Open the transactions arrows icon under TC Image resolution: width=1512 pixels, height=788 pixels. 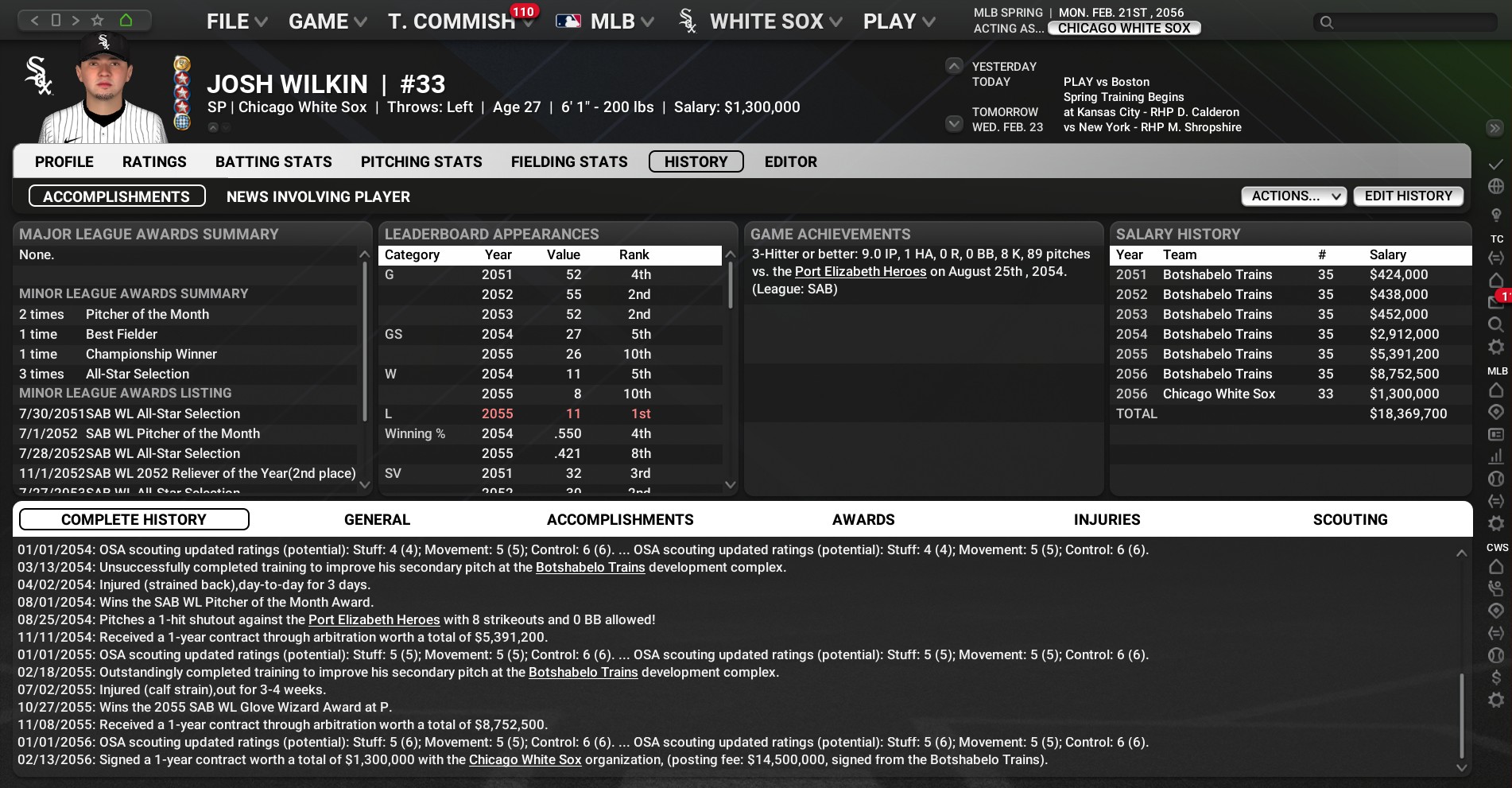1495,258
